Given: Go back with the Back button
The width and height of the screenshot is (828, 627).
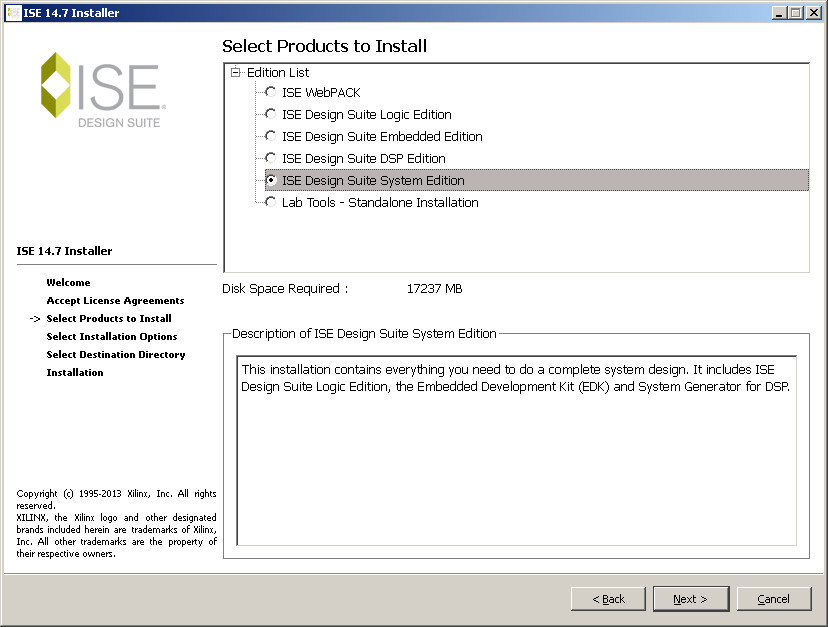Looking at the screenshot, I should [608, 599].
